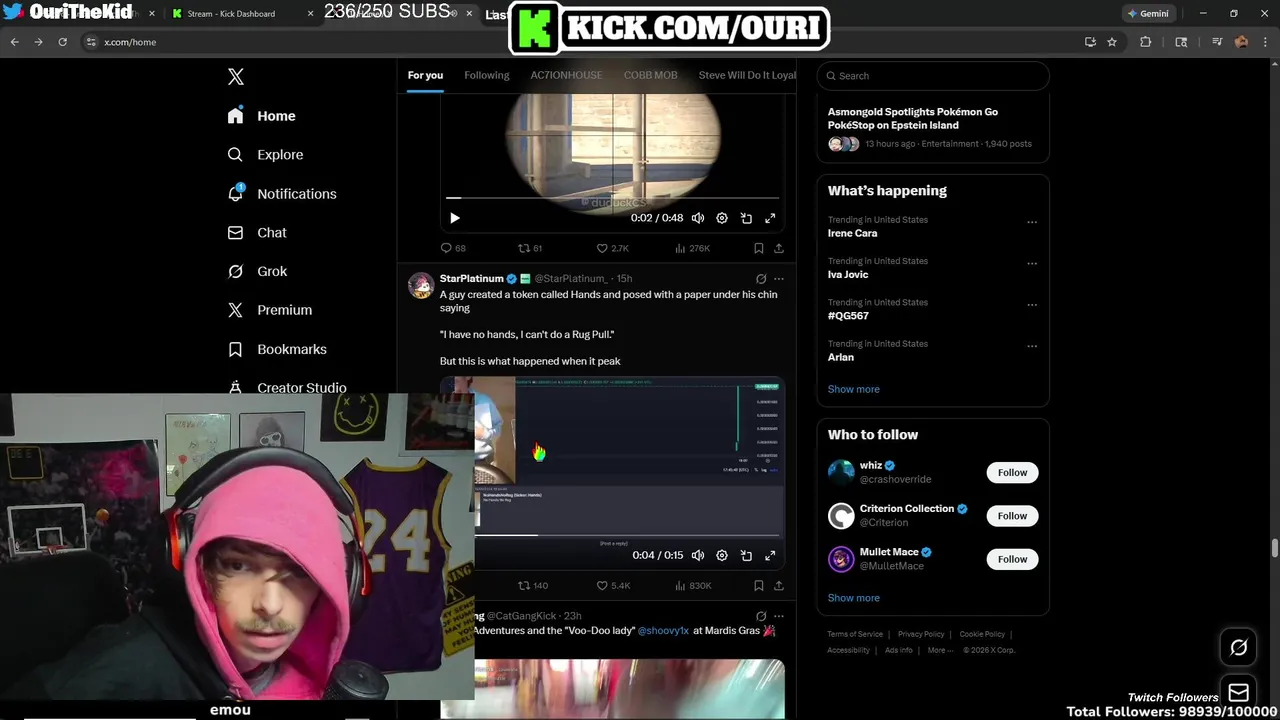Image resolution: width=1280 pixels, height=720 pixels.
Task: Open more options on CatGangKick post
Action: (779, 616)
